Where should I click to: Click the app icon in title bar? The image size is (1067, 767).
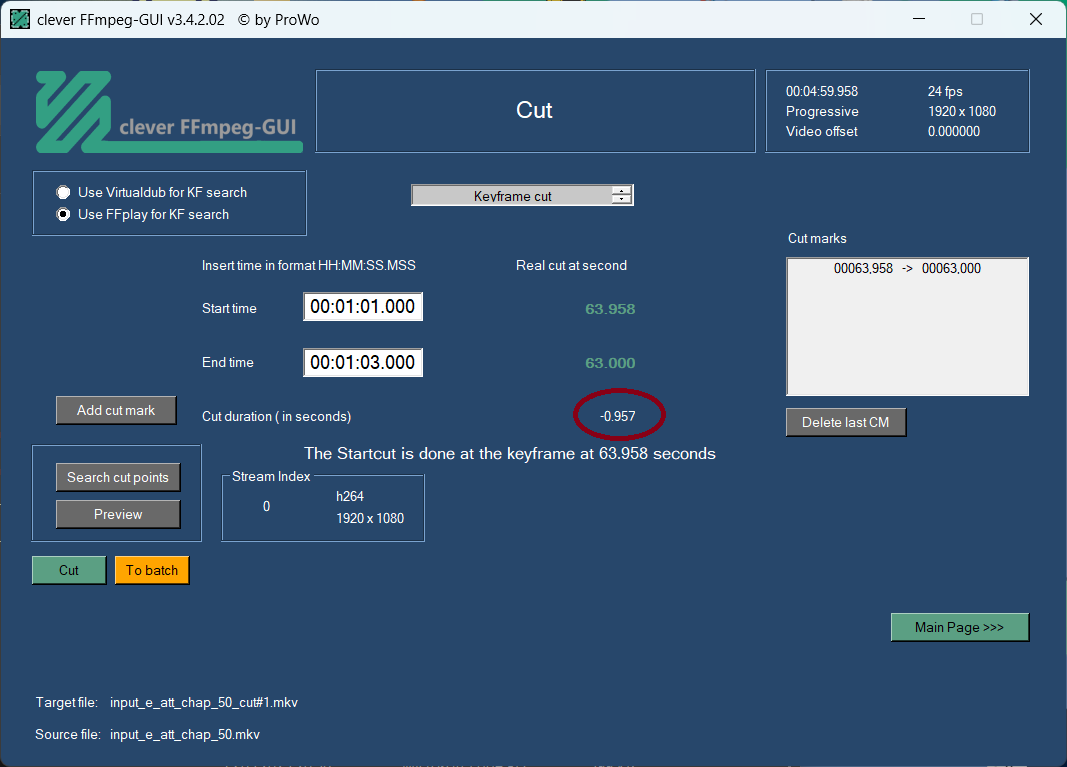[20, 19]
